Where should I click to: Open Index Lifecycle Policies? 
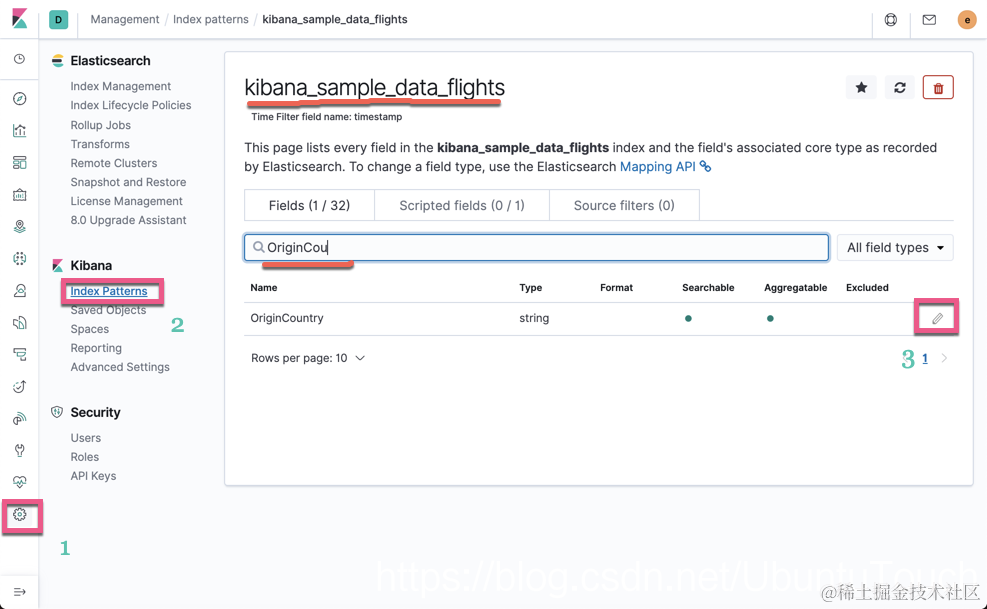click(131, 105)
